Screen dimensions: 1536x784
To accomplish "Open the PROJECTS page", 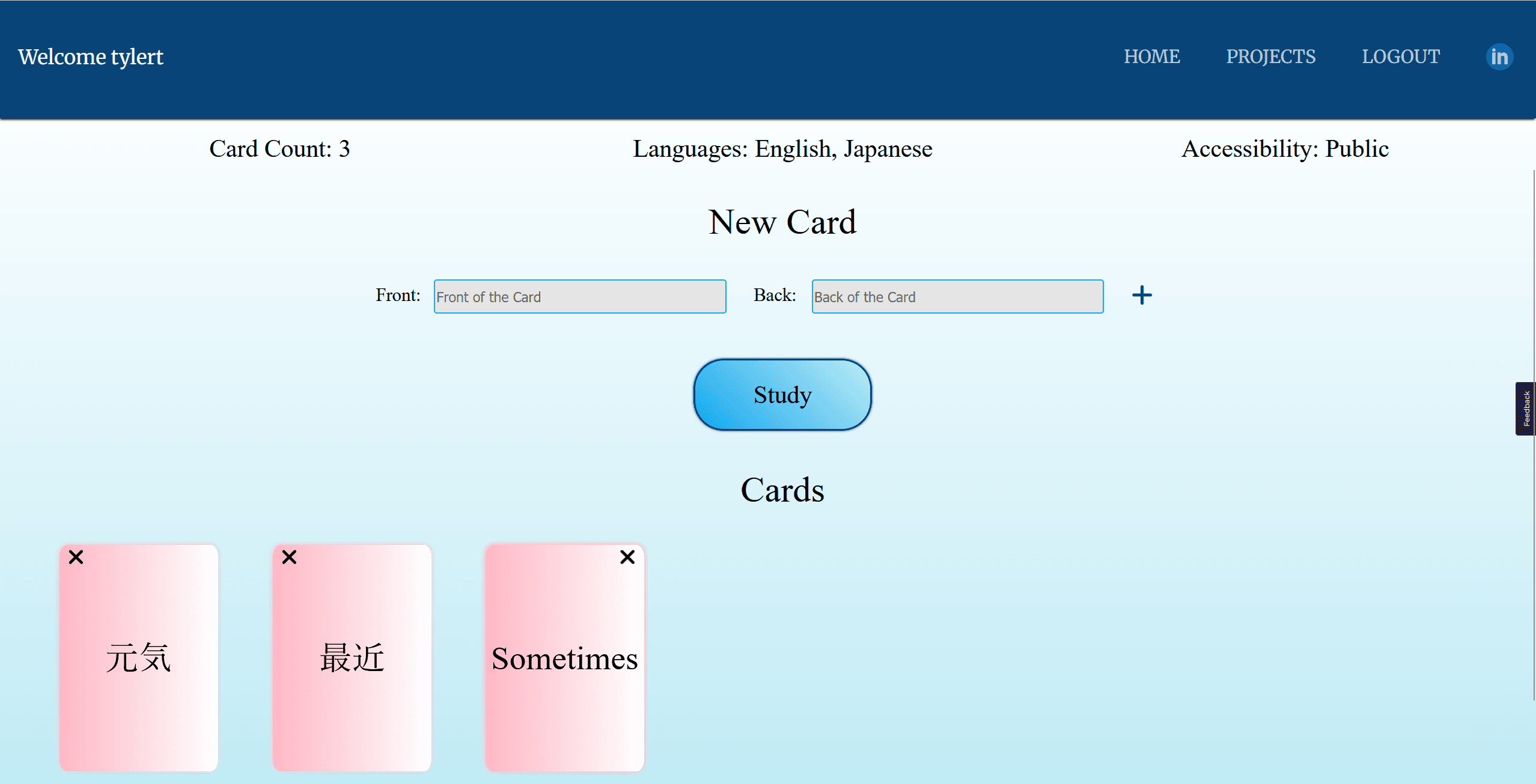I will coord(1270,56).
